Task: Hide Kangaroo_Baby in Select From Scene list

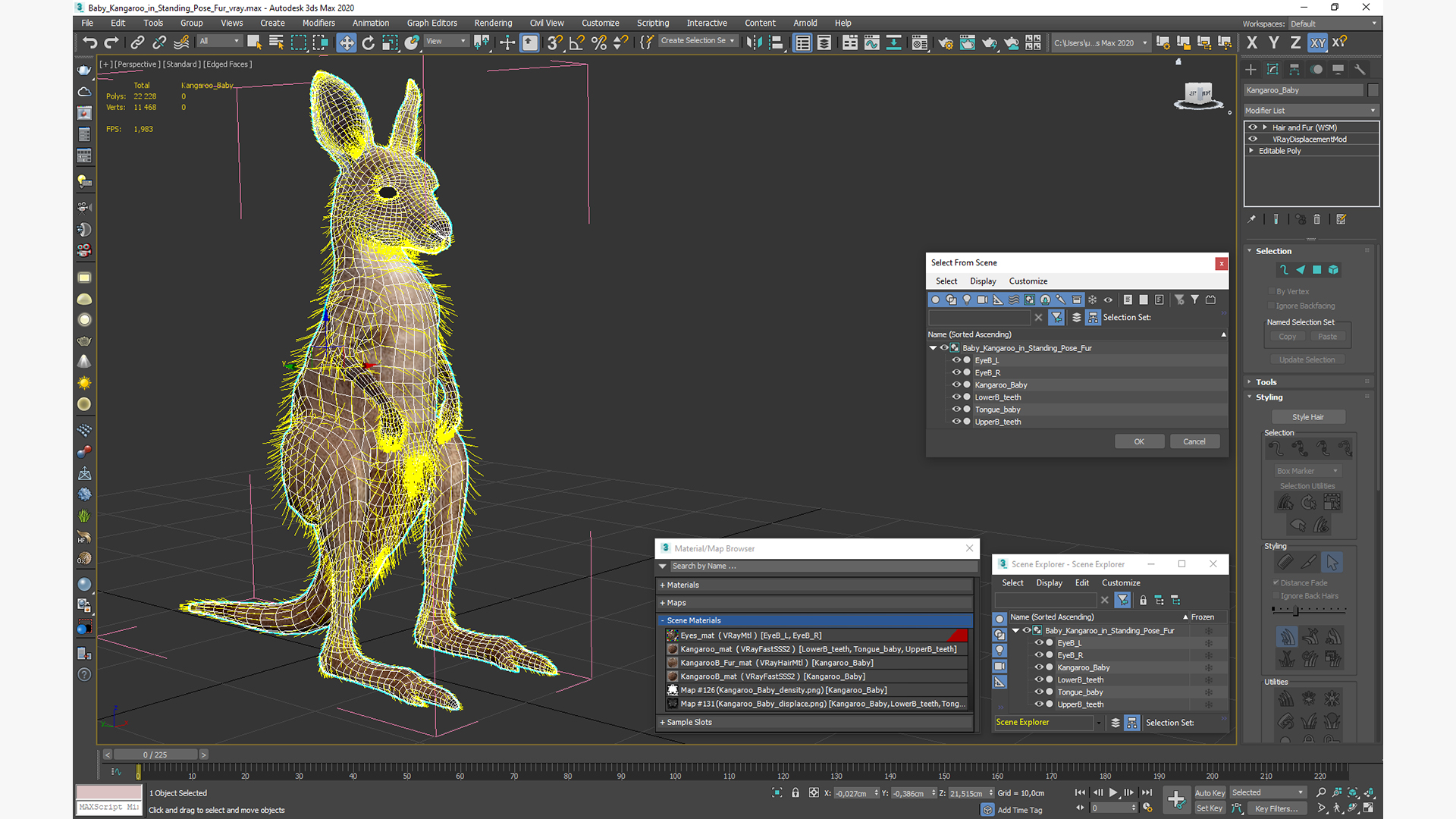Action: (956, 385)
